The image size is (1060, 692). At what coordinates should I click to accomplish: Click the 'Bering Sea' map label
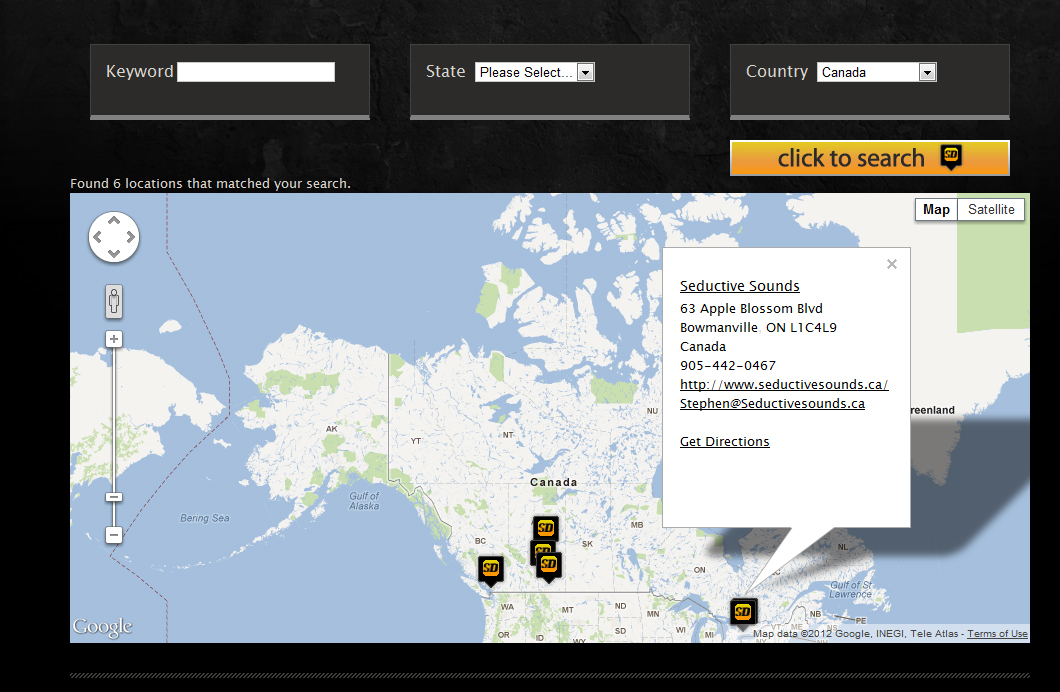point(205,518)
